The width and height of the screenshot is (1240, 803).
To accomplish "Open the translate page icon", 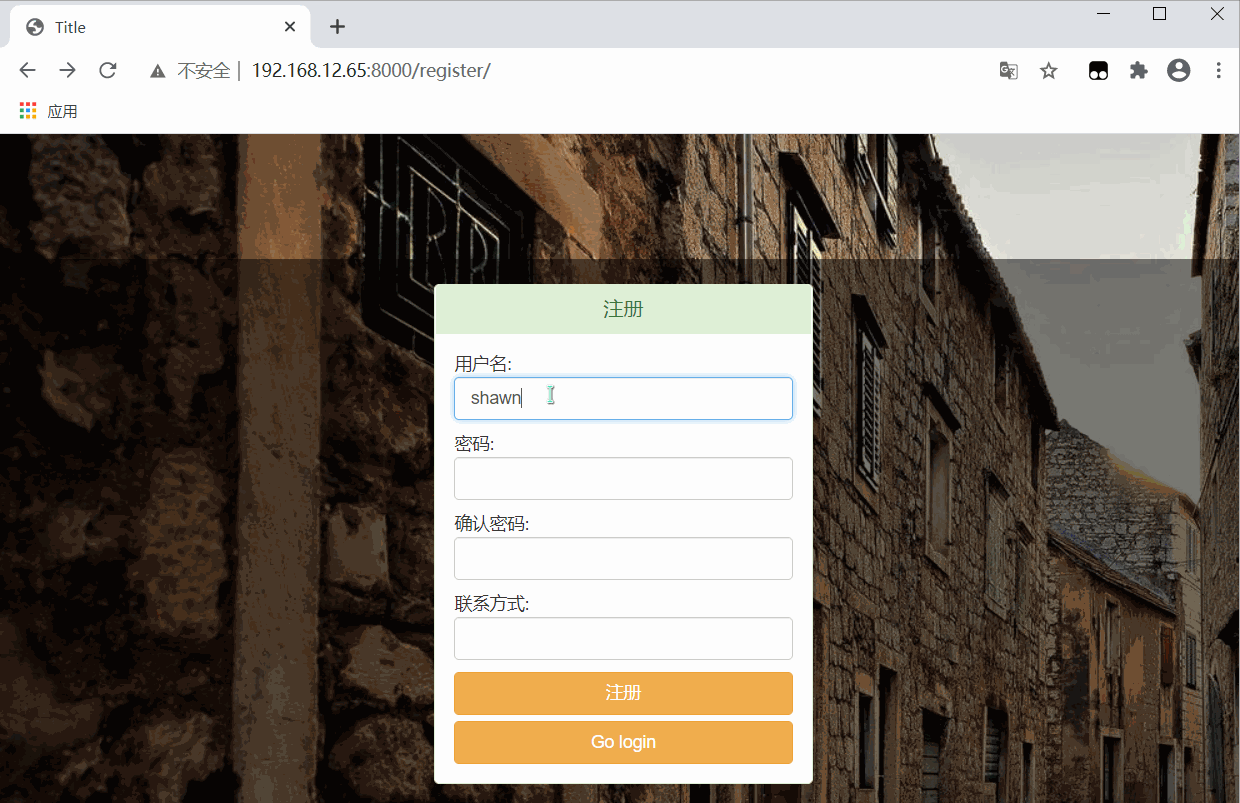I will (1008, 70).
